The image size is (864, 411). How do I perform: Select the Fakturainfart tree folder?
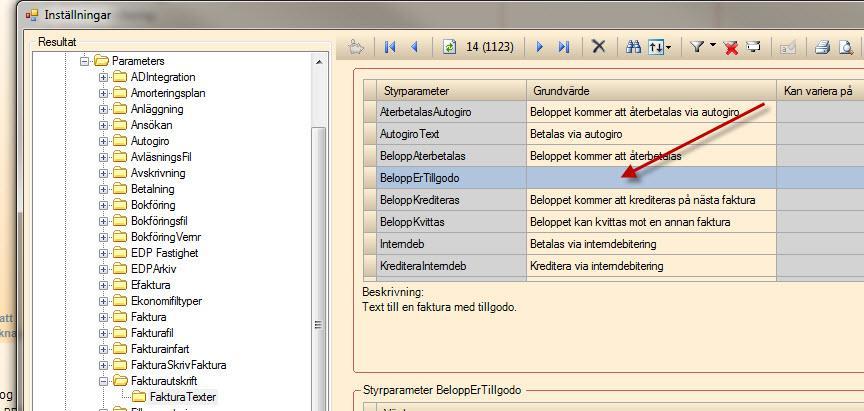(x=160, y=349)
